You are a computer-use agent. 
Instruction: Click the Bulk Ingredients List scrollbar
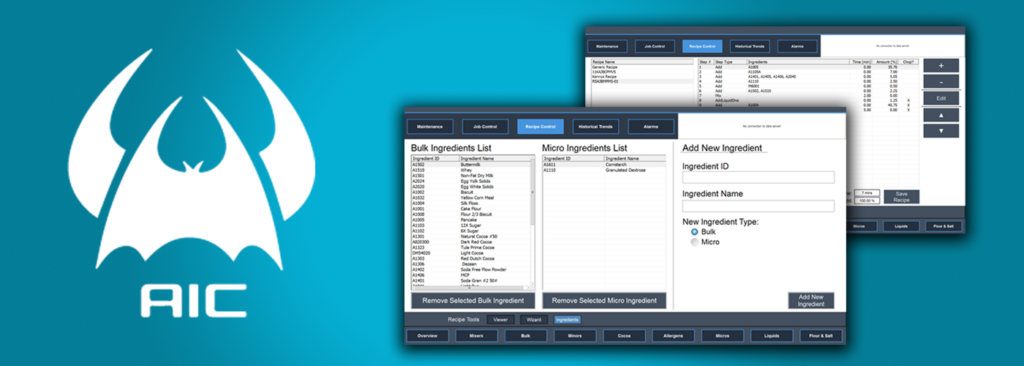[532, 193]
